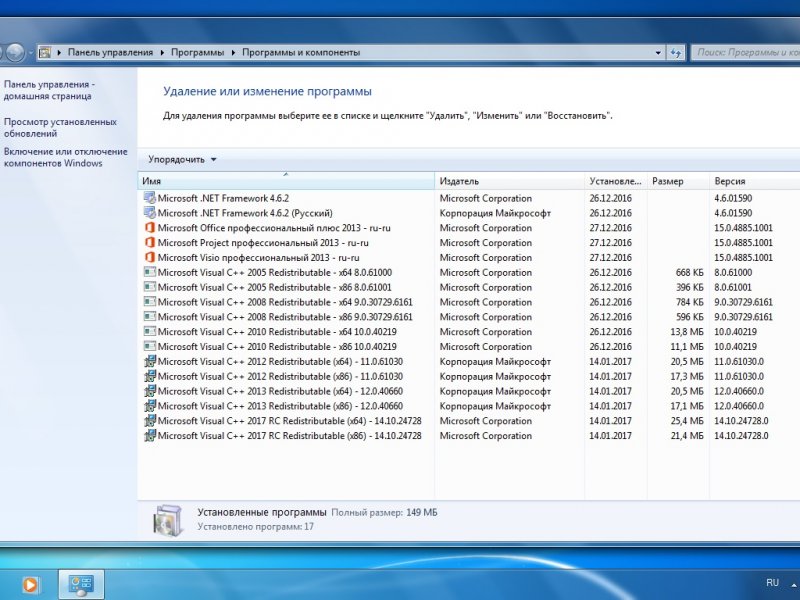
Task: Sort list by Издатель column header
Action: pos(510,181)
